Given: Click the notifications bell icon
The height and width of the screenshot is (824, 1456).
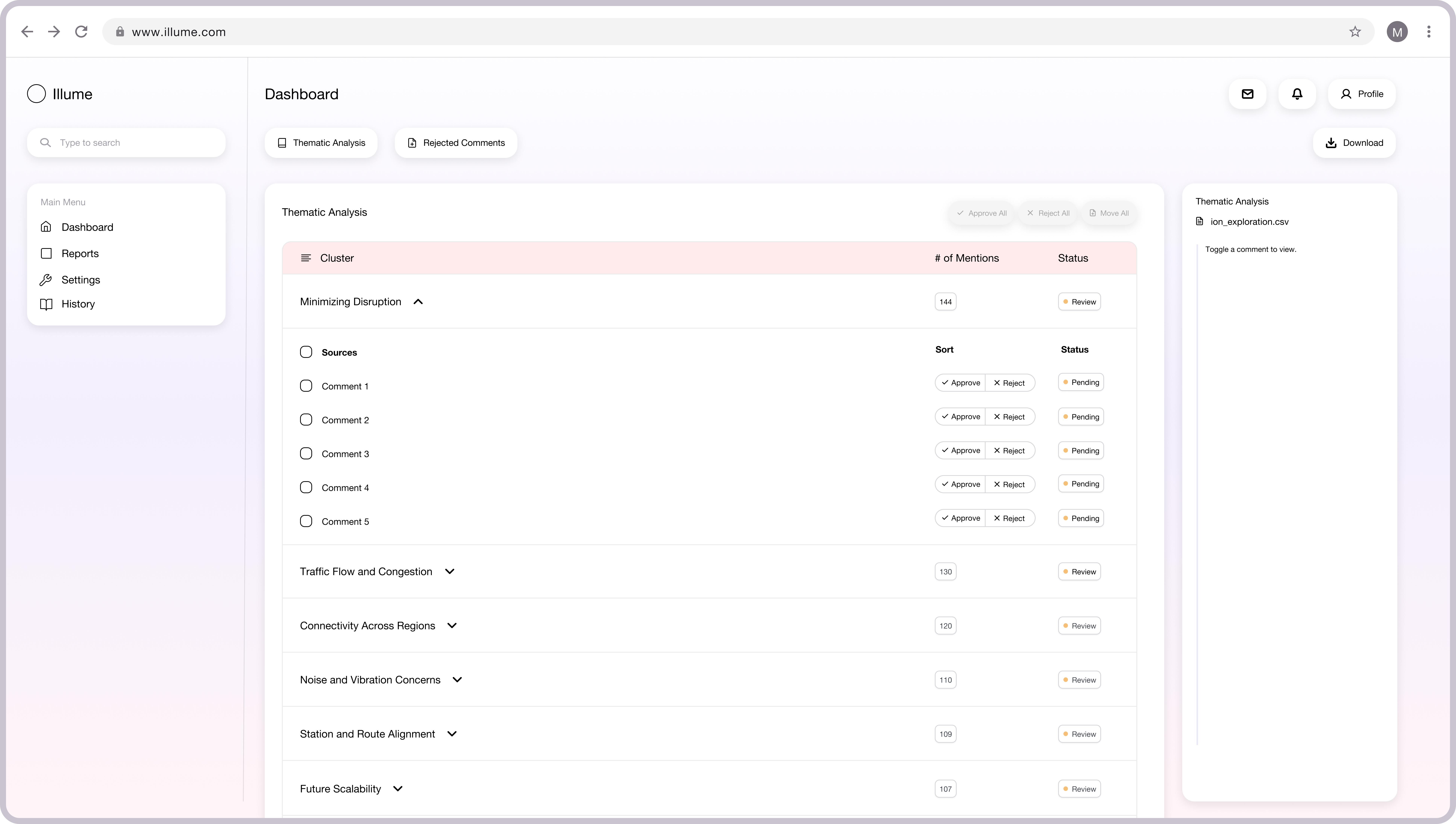Looking at the screenshot, I should click(1297, 94).
